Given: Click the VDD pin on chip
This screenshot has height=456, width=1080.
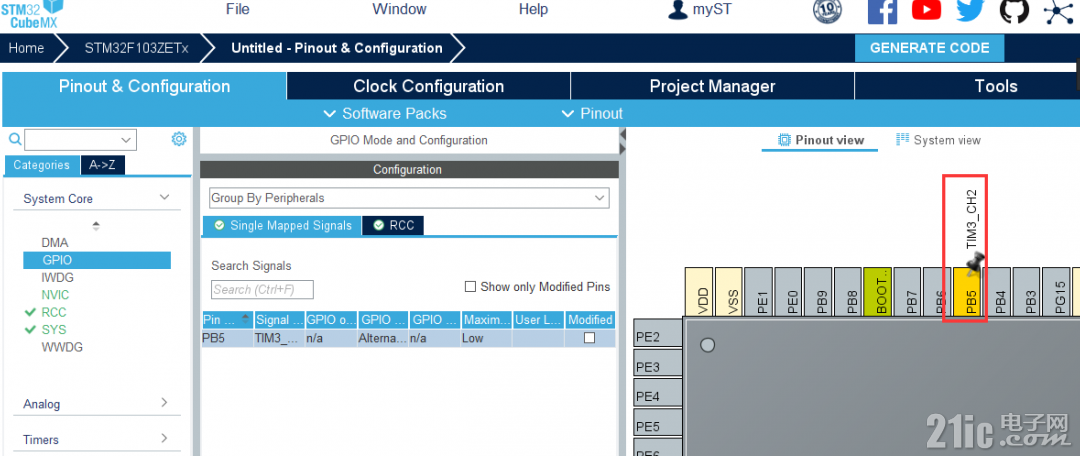Looking at the screenshot, I should click(x=699, y=292).
